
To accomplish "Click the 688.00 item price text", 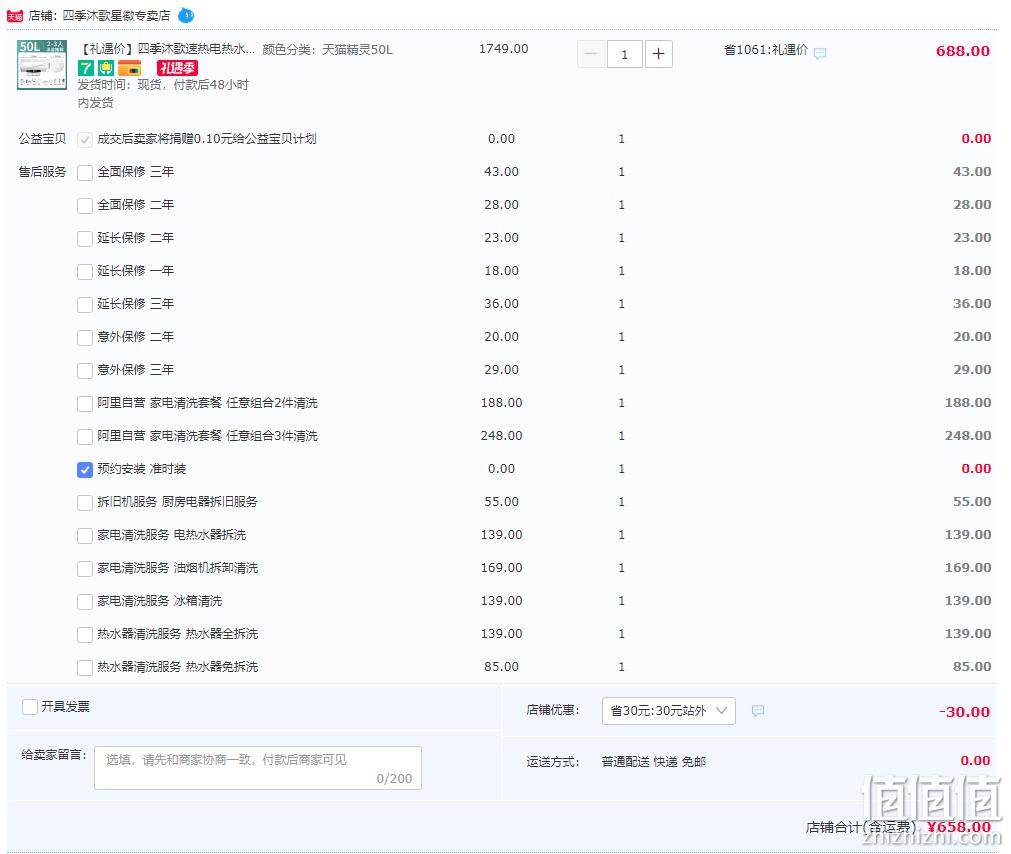I will tap(963, 51).
